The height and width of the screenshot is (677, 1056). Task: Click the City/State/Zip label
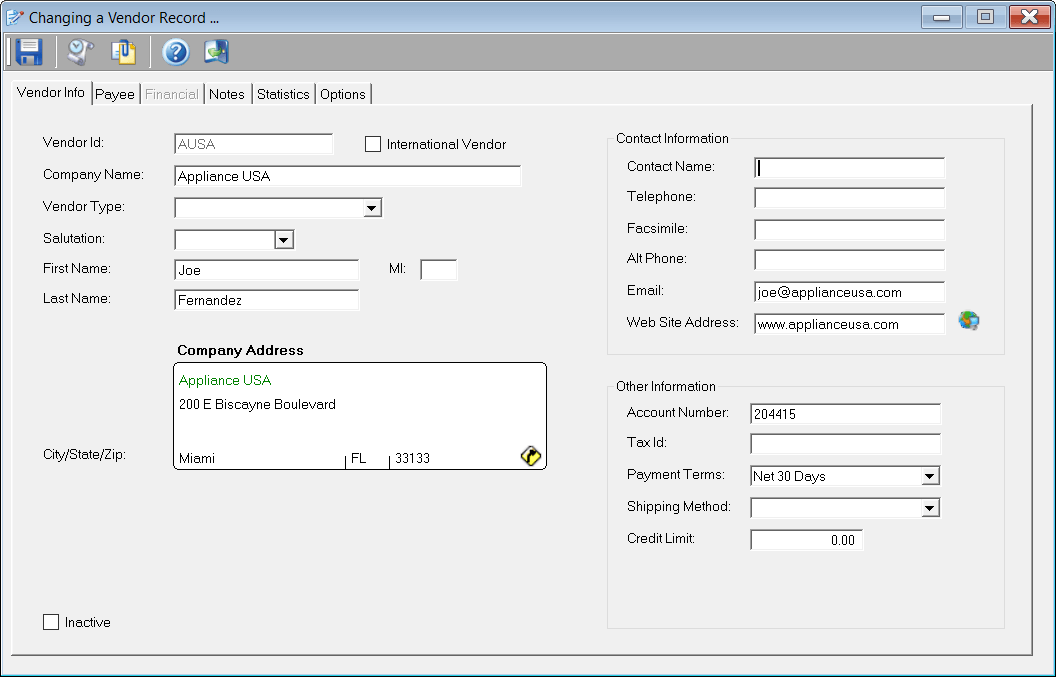pyautogui.click(x=84, y=455)
